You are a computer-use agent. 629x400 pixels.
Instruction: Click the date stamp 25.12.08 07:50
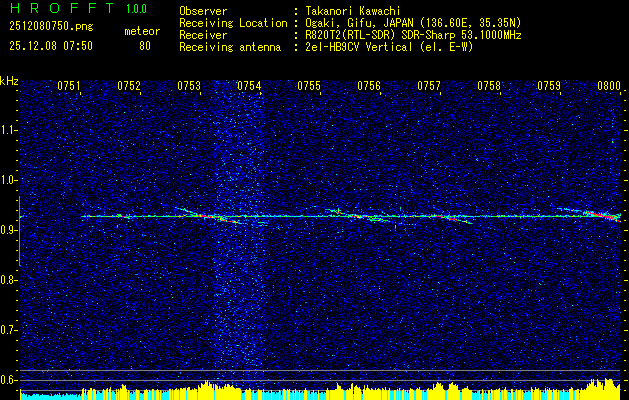(x=51, y=46)
